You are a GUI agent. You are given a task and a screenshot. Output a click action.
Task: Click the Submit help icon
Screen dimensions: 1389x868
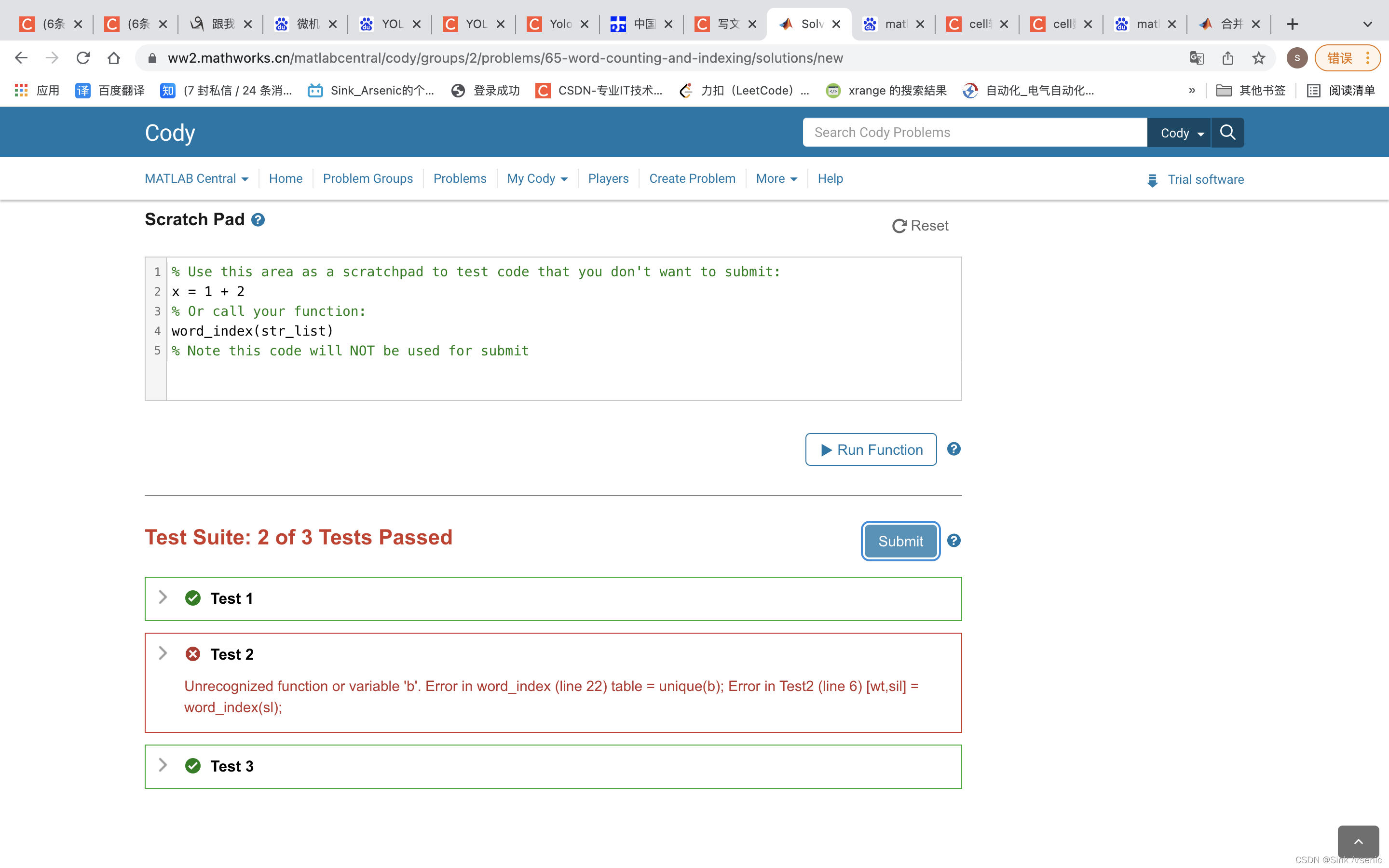pos(954,541)
